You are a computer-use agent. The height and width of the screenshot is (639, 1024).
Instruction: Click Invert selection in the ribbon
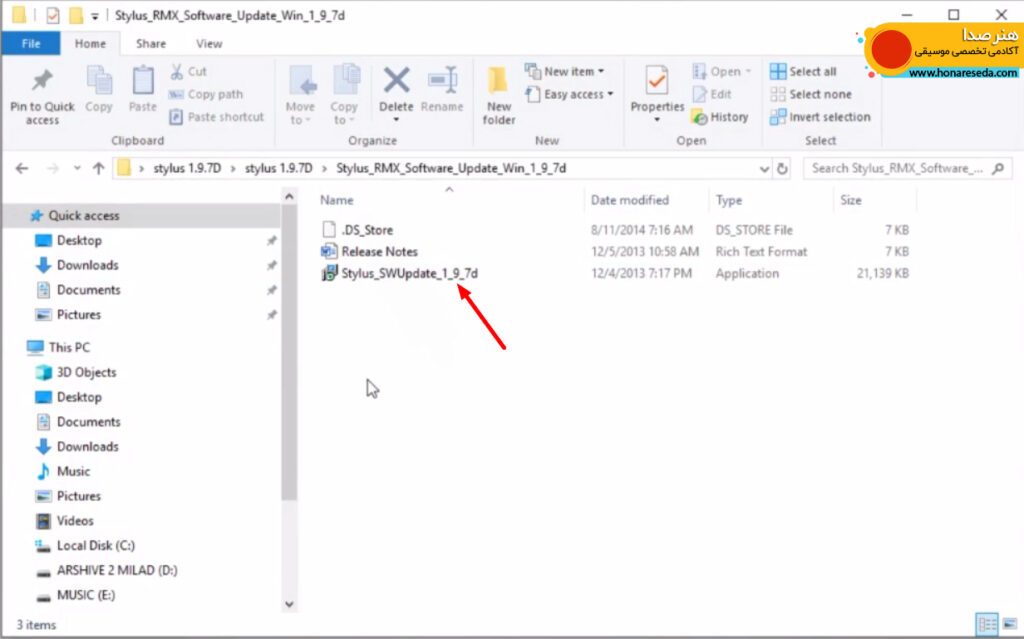tap(820, 117)
